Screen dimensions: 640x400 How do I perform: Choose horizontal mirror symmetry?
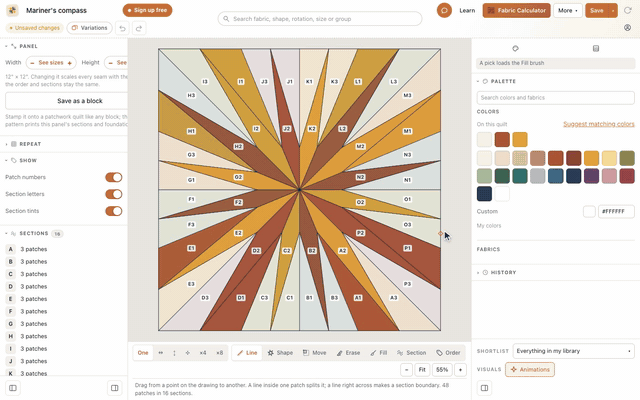pyautogui.click(x=160, y=353)
